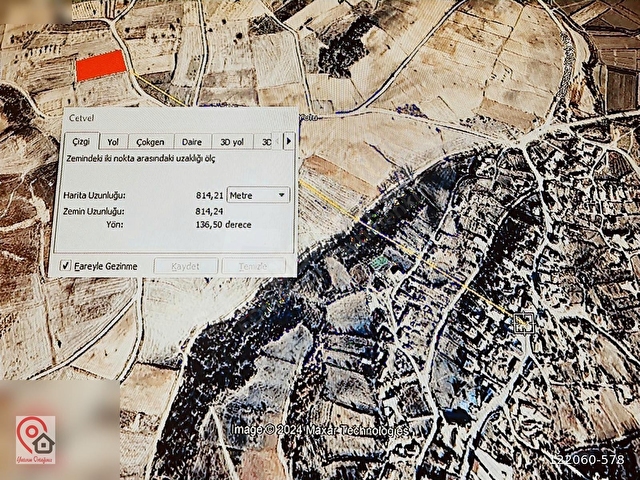Click the Temizle button
This screenshot has width=640, height=480.
click(x=253, y=266)
